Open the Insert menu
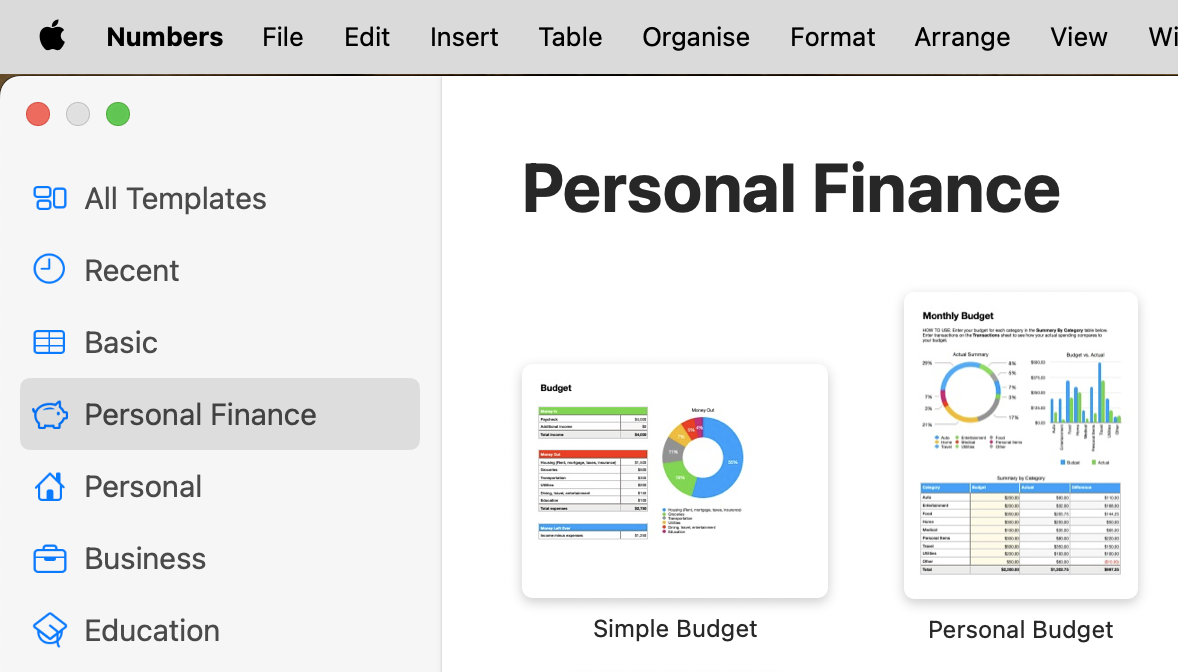The image size is (1178, 672). click(x=463, y=37)
